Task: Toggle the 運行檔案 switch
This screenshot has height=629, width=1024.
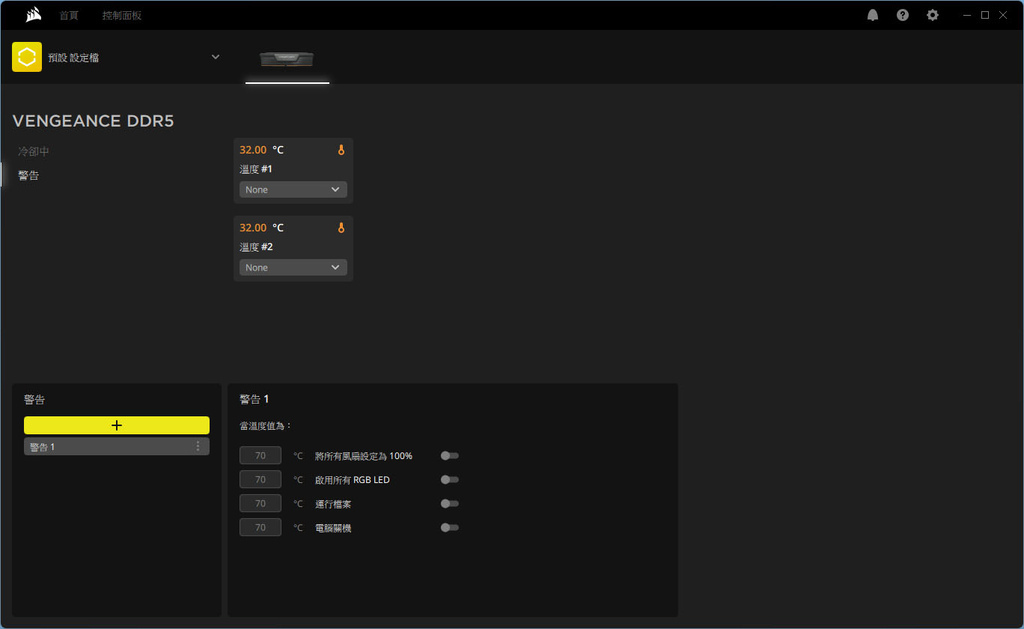Action: (449, 504)
